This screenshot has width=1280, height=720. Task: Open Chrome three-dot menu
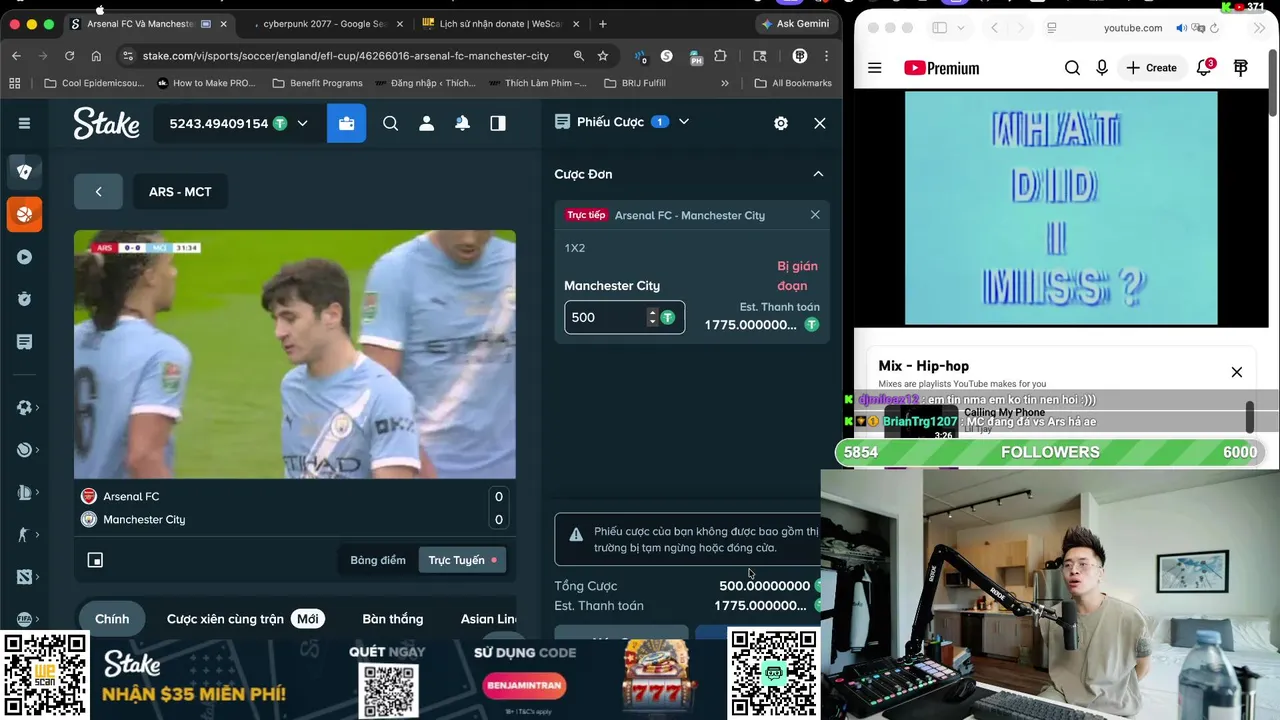[x=826, y=56]
